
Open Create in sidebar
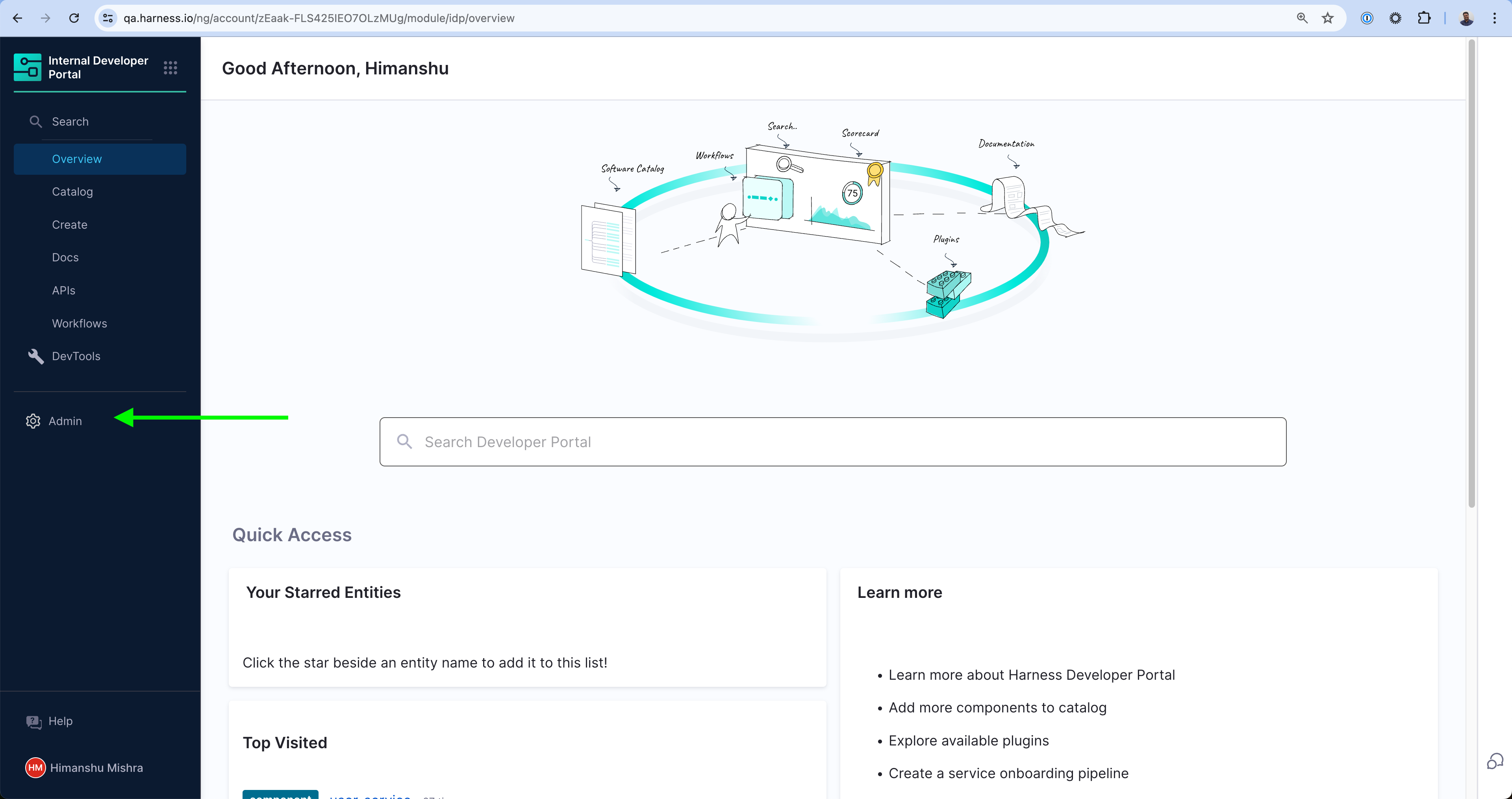click(x=69, y=225)
